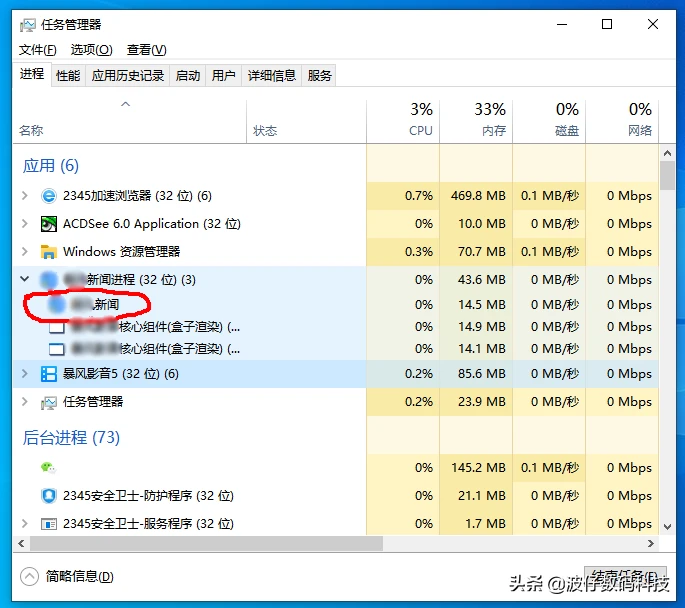Click the 0.7% CPU value
This screenshot has width=685, height=608.
tap(419, 196)
